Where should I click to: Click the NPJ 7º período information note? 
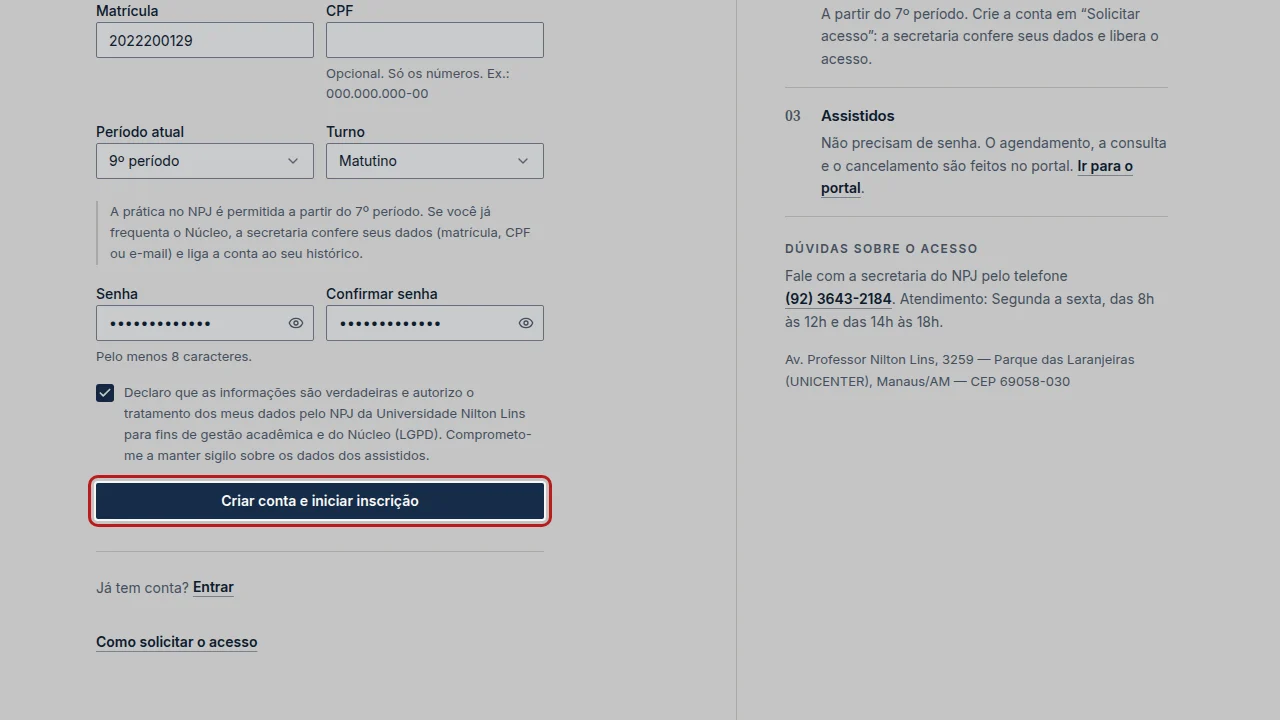click(x=321, y=232)
